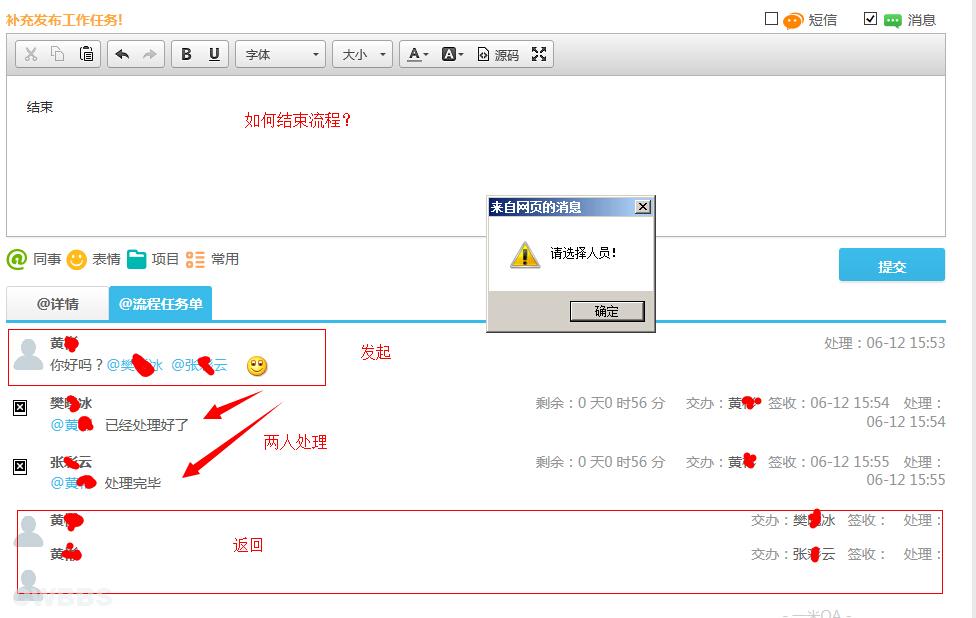Click the 请选择人员! dialog message
Screen dimensions: 976x618
click(x=583, y=253)
